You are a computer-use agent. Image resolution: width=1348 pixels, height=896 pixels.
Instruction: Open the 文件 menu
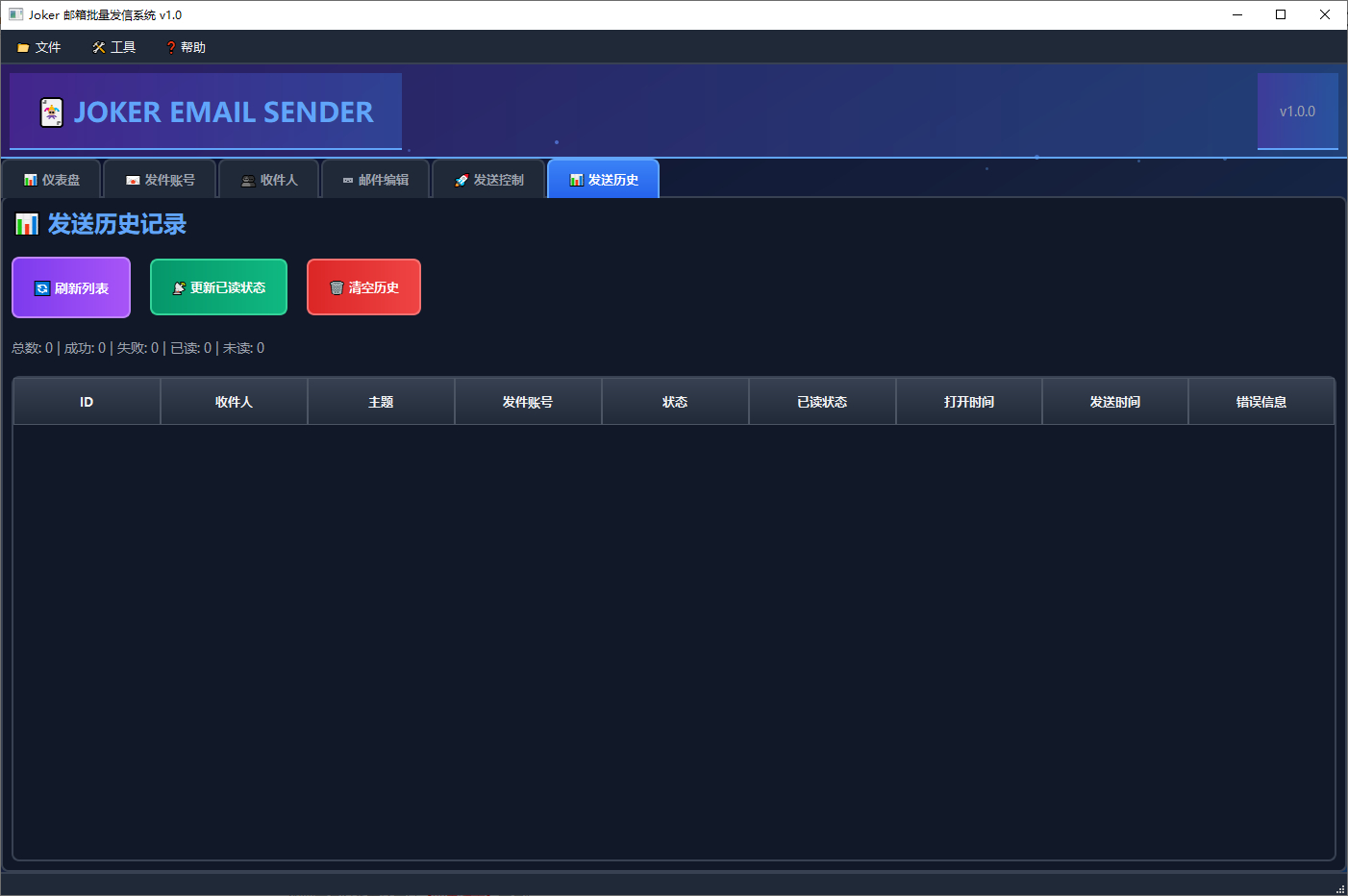coord(39,47)
